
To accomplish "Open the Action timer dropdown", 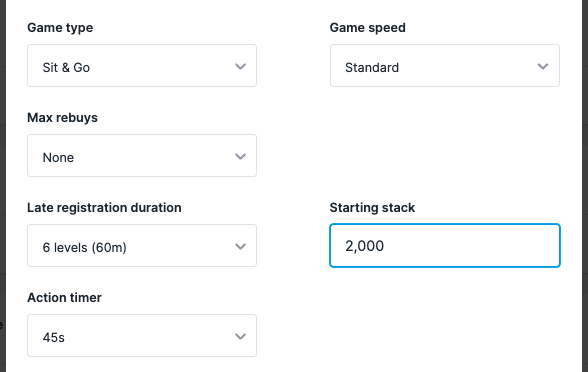I will pyautogui.click(x=142, y=336).
